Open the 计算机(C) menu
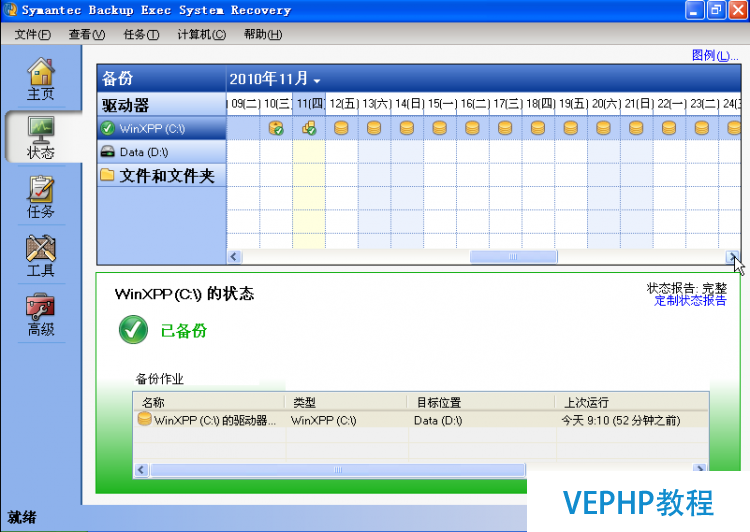The image size is (750, 532). pyautogui.click(x=201, y=34)
